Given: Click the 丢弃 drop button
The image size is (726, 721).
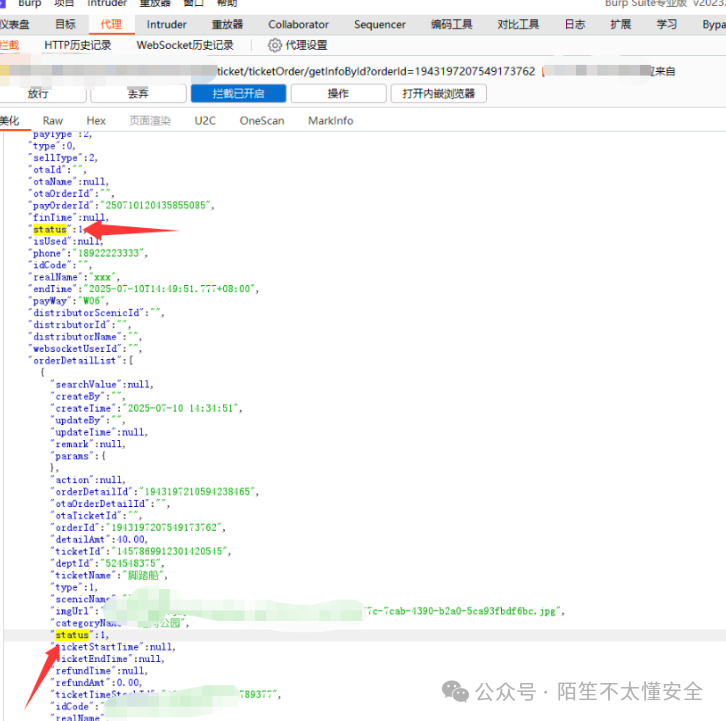Looking at the screenshot, I should (138, 94).
